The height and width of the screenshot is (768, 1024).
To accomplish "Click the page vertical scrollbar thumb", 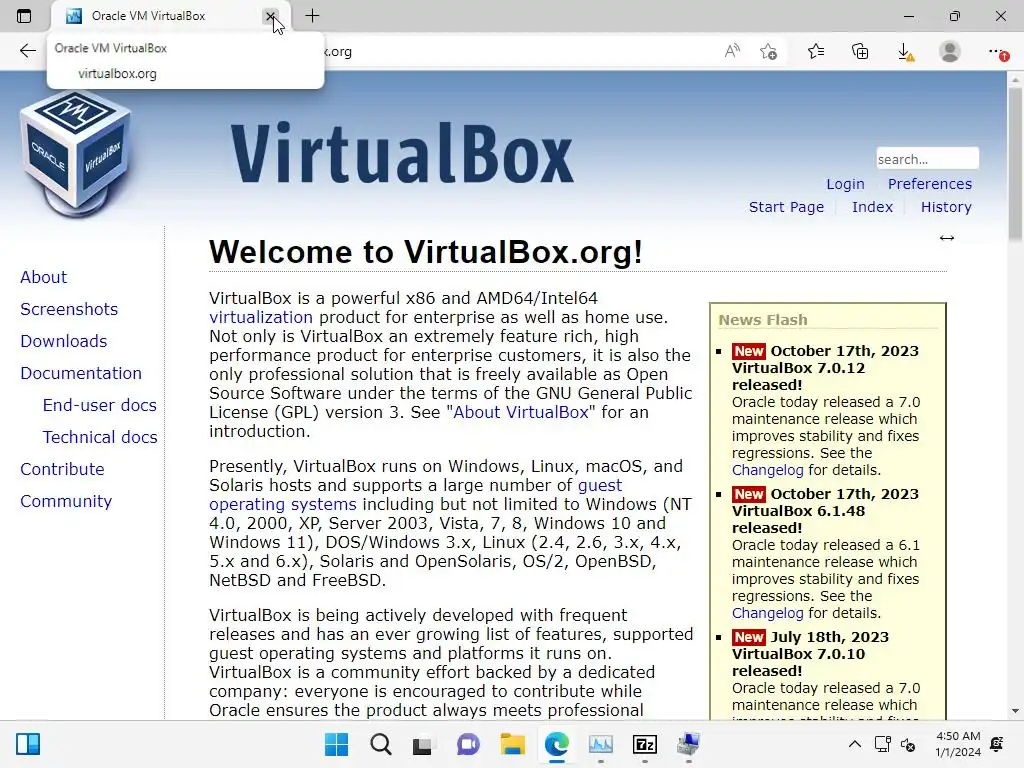I will point(1015,163).
